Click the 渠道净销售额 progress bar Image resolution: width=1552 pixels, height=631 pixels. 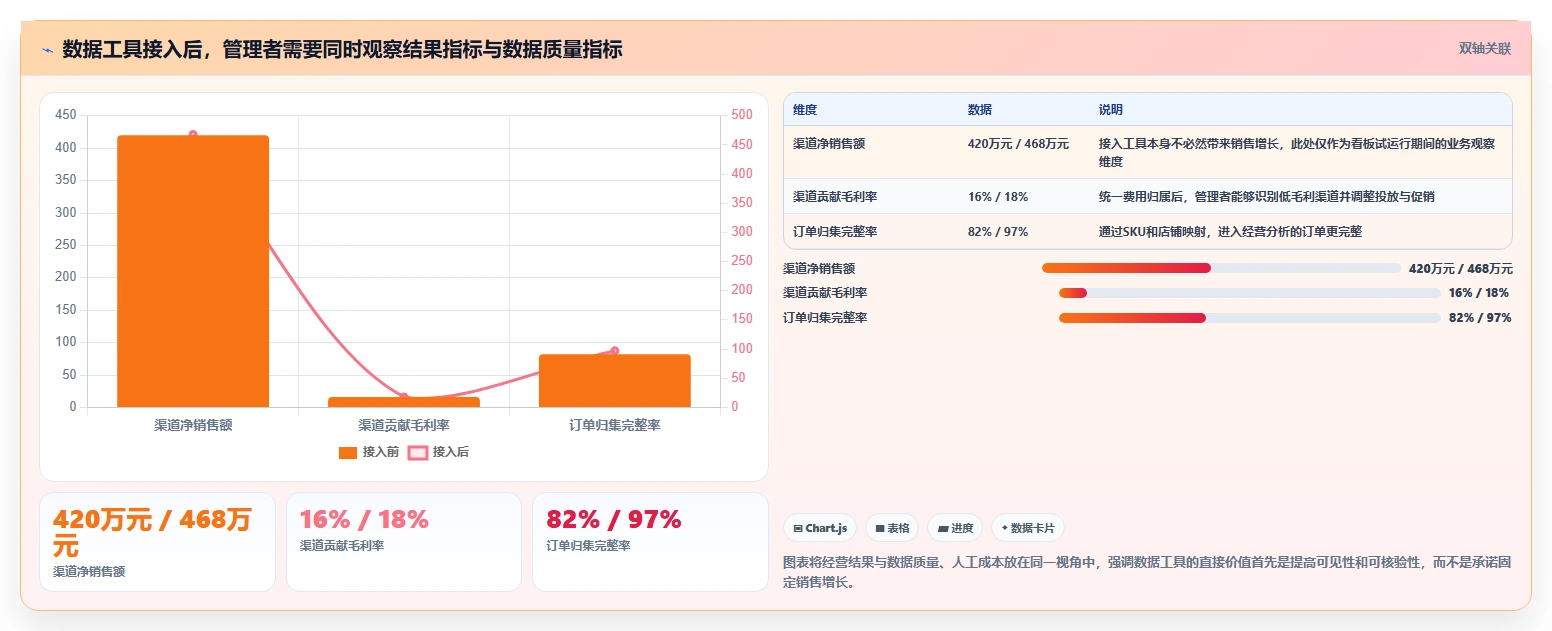pyautogui.click(x=1221, y=268)
